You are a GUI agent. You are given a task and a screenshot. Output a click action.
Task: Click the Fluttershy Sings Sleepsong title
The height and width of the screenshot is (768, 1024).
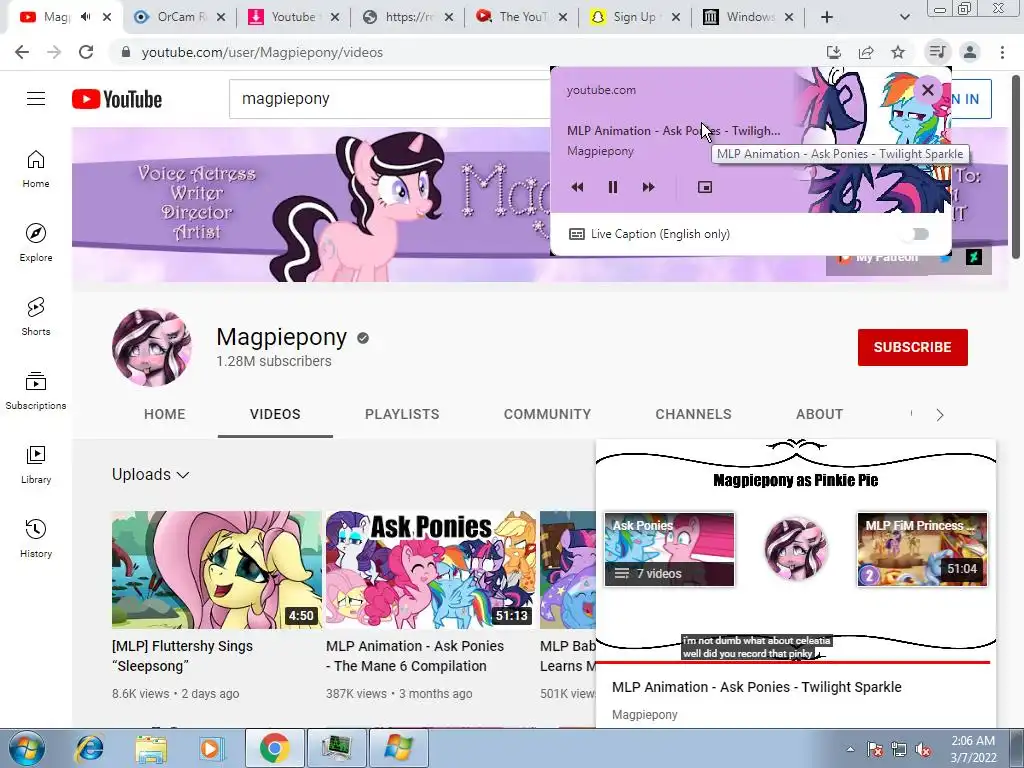click(x=182, y=656)
